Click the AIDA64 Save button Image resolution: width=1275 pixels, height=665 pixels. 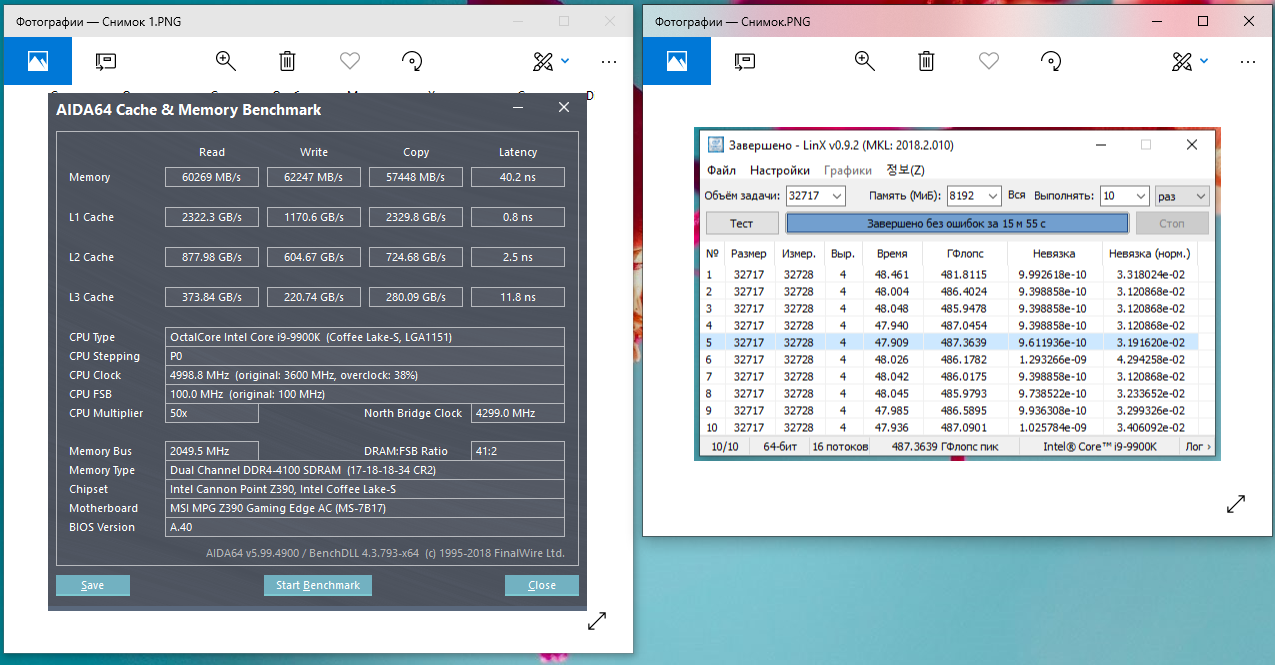(93, 585)
